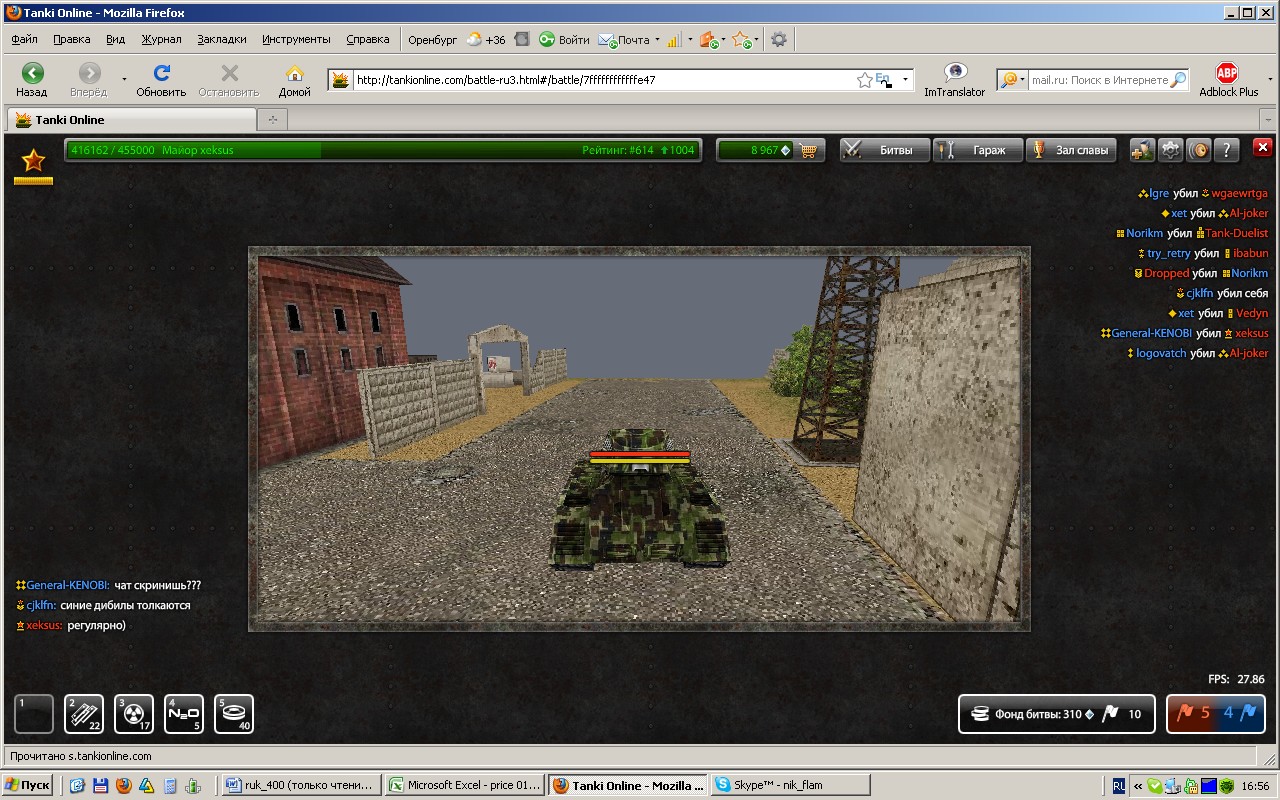Click the Войти login toolbar button
The width and height of the screenshot is (1280, 800).
point(564,40)
